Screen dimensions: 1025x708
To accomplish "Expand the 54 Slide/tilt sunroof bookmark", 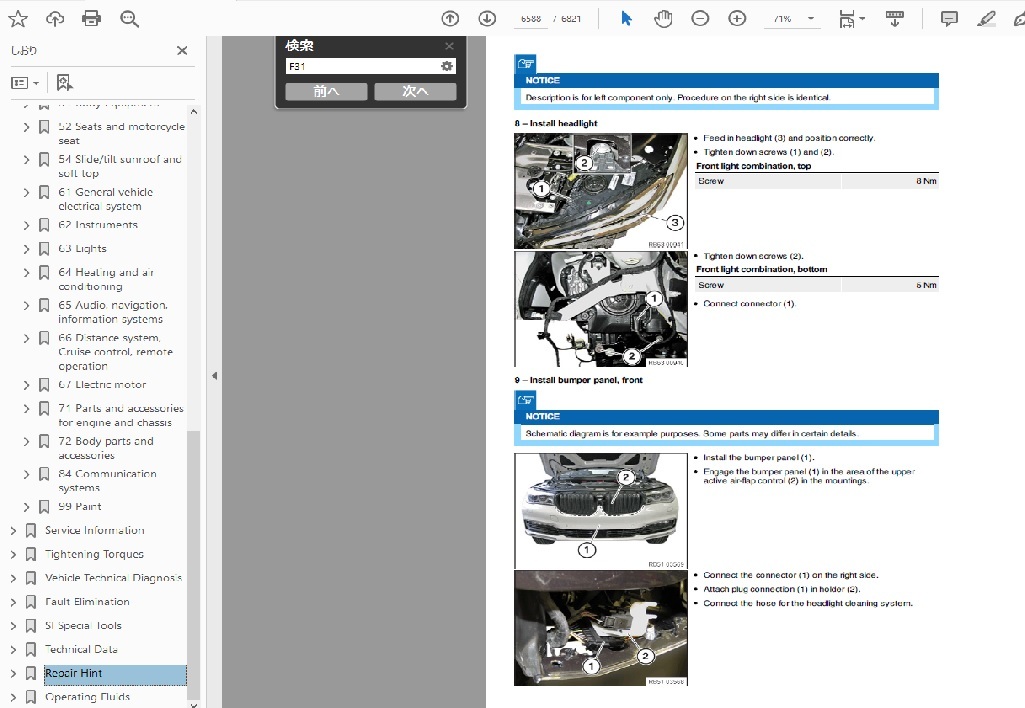I will click(26, 160).
